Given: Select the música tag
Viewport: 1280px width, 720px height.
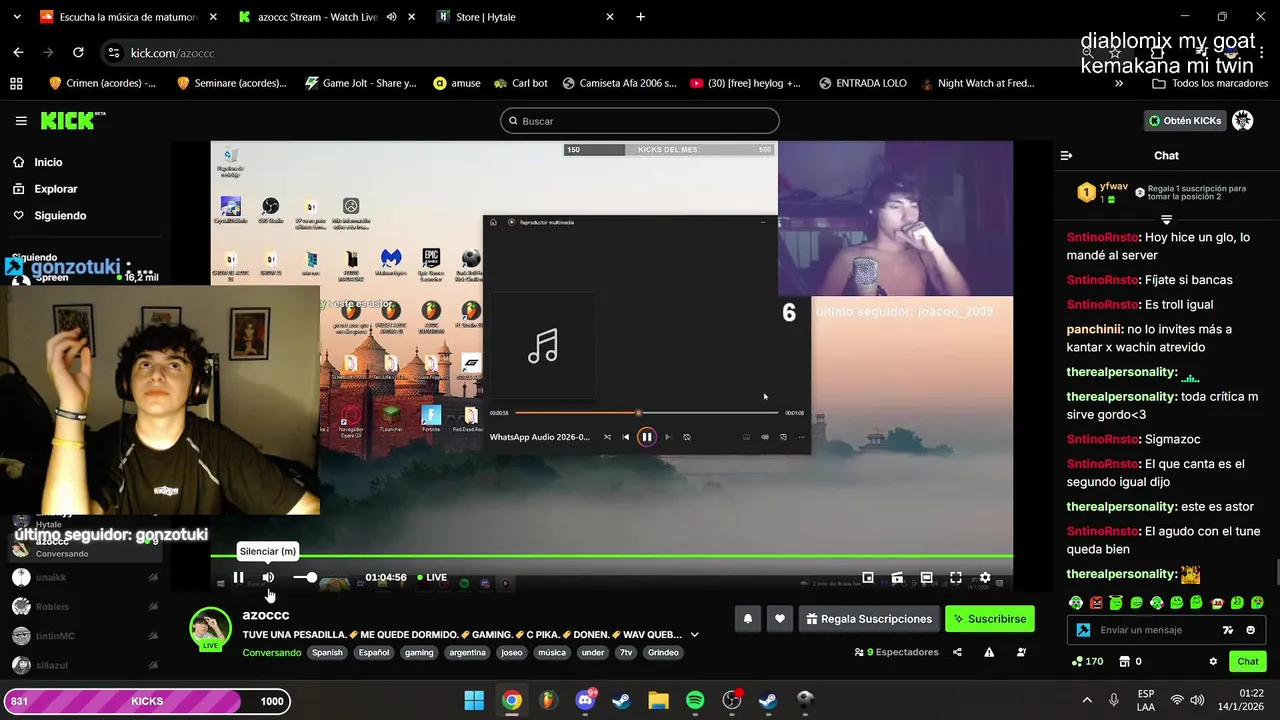Looking at the screenshot, I should (551, 652).
